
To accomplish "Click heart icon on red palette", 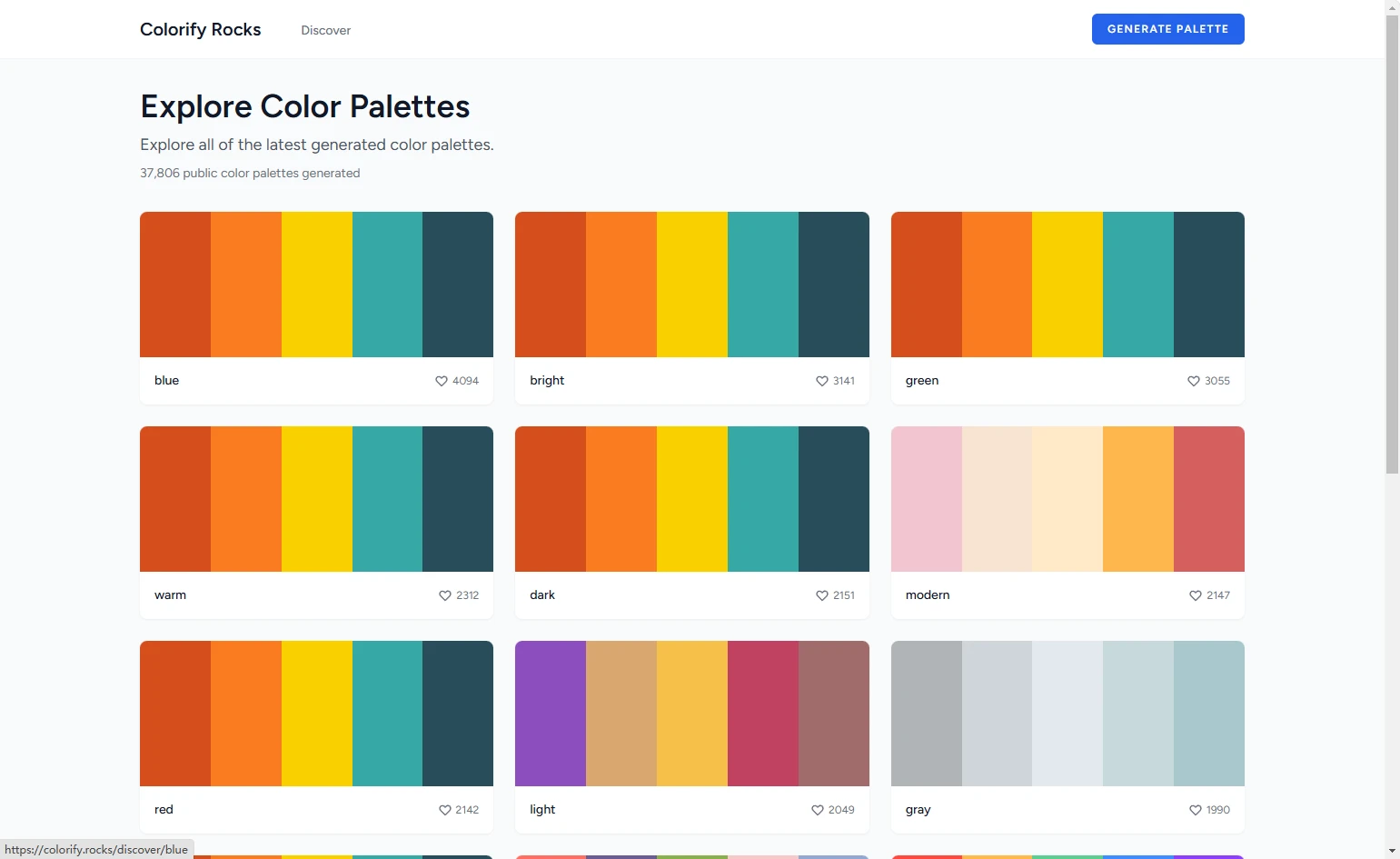I will click(445, 810).
